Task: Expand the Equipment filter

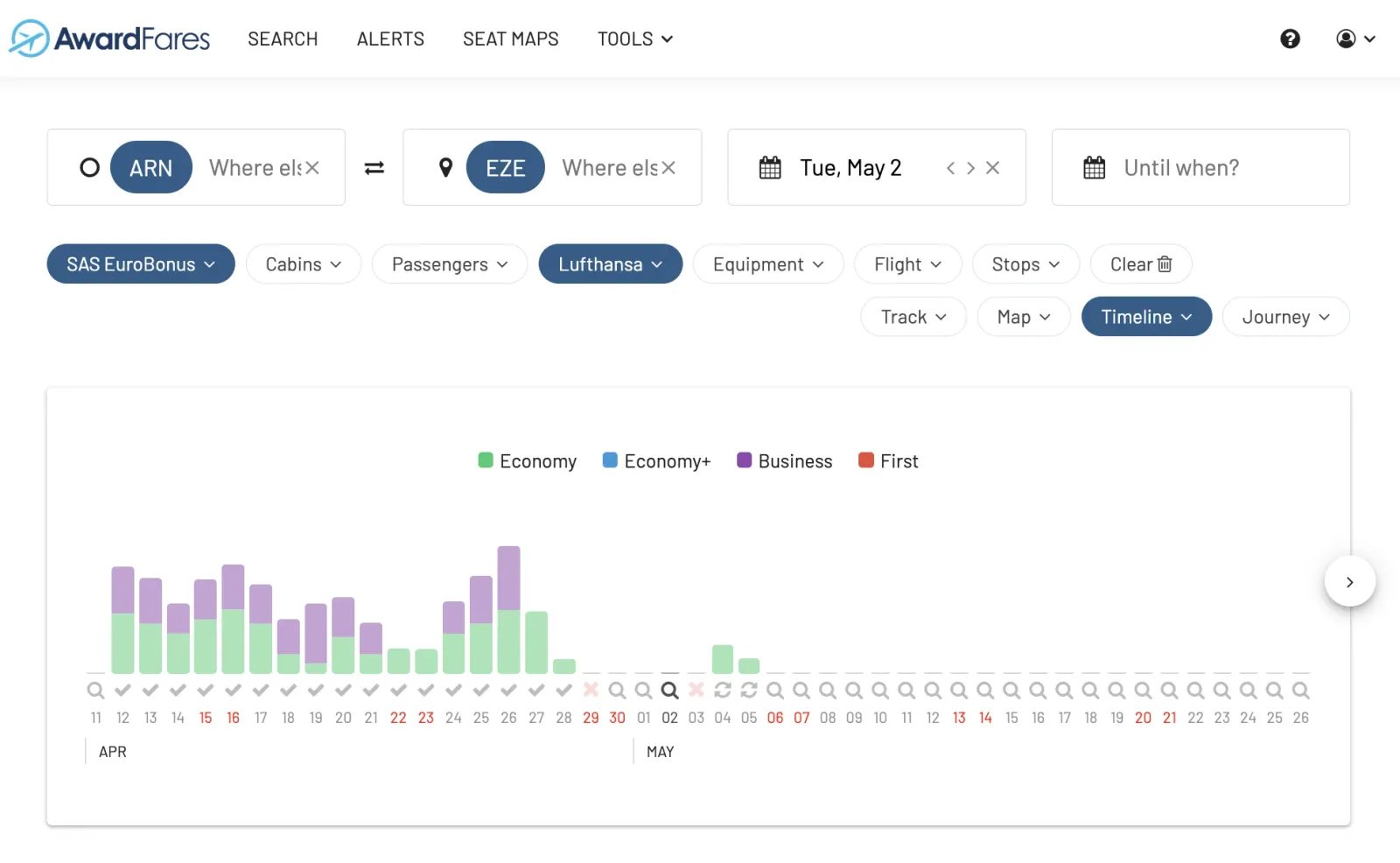Action: pyautogui.click(x=768, y=263)
